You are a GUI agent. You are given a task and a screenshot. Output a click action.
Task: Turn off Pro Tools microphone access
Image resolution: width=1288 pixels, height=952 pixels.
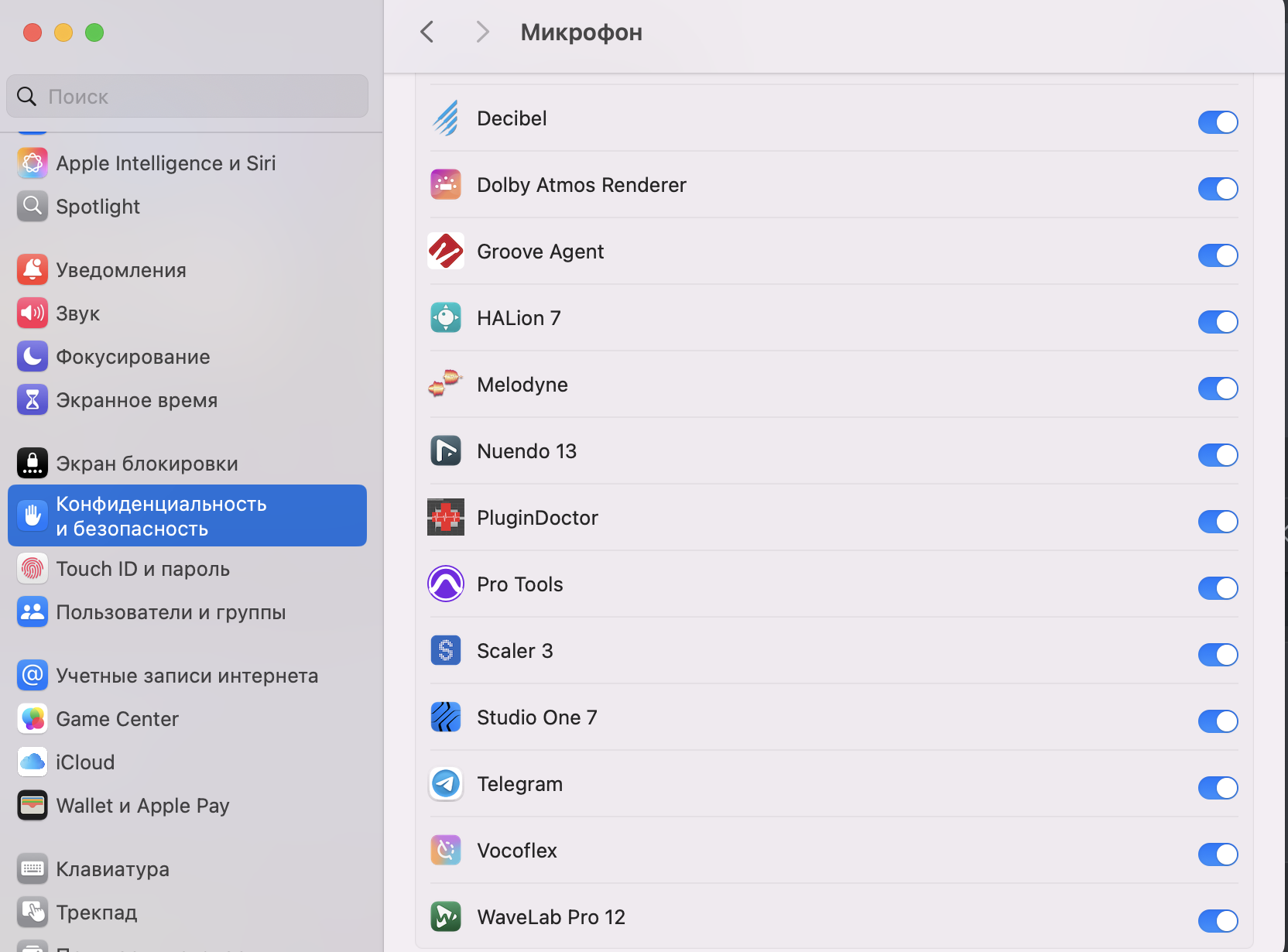point(1218,588)
